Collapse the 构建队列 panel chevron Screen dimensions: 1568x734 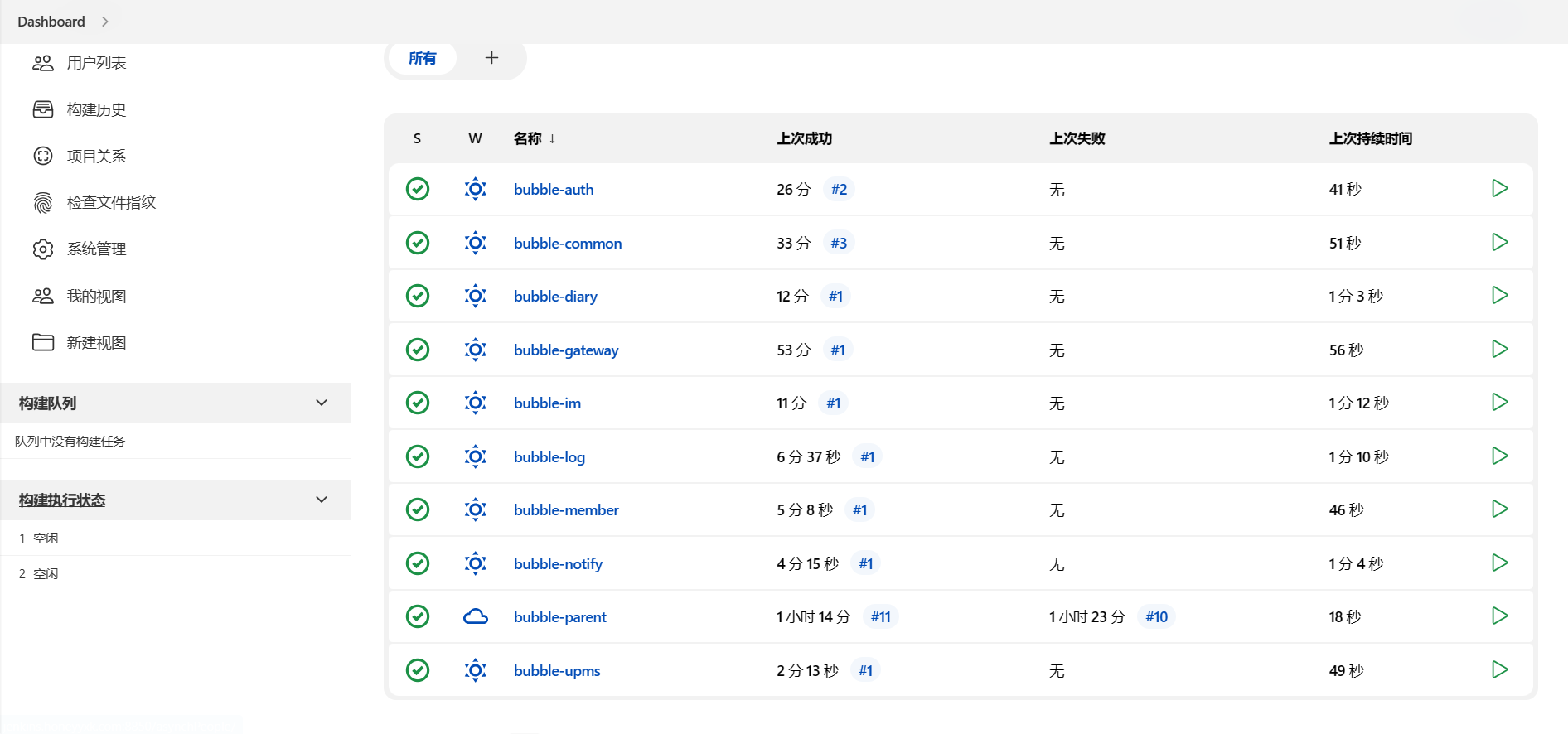[322, 403]
